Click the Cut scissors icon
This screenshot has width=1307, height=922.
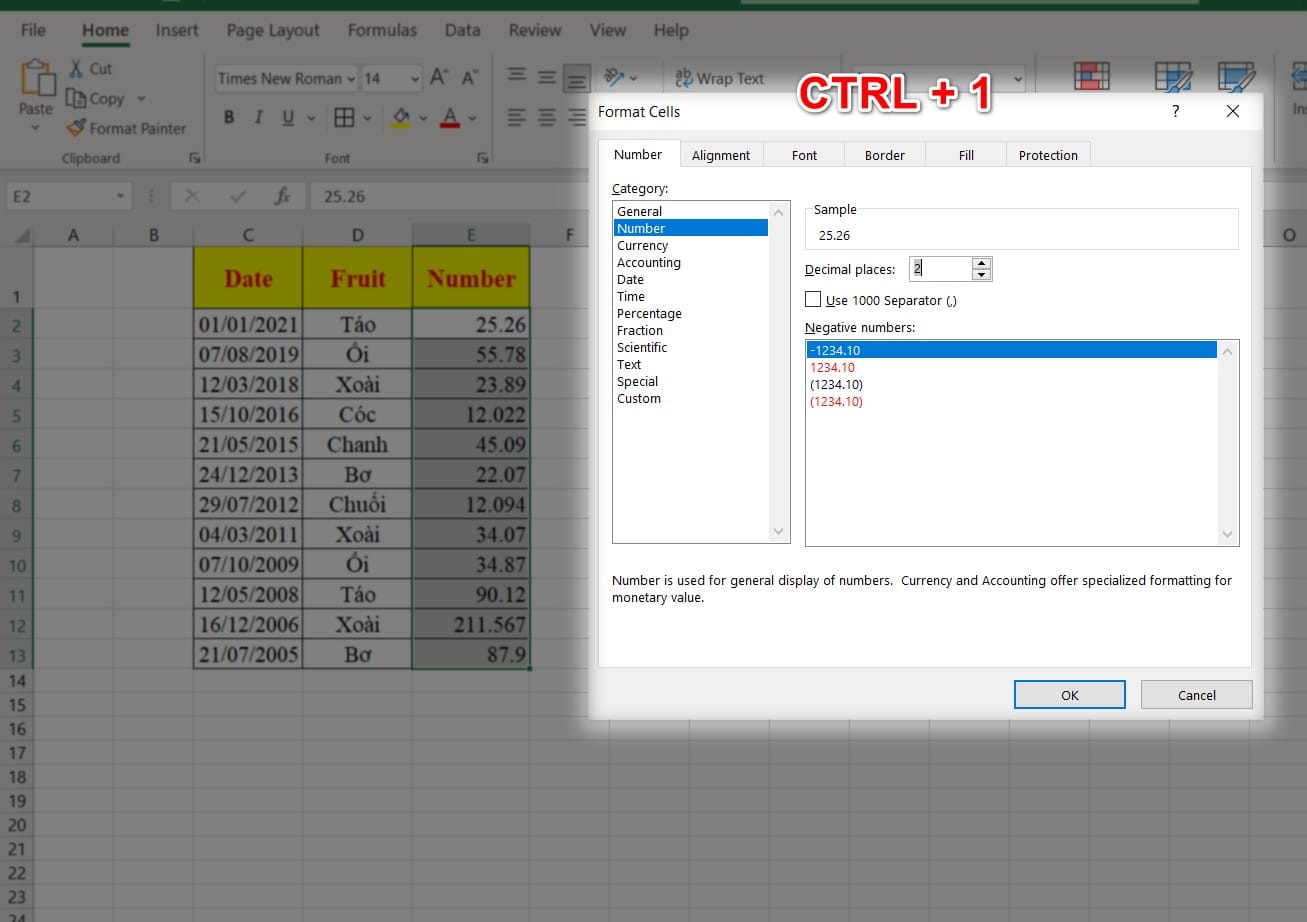click(x=76, y=69)
